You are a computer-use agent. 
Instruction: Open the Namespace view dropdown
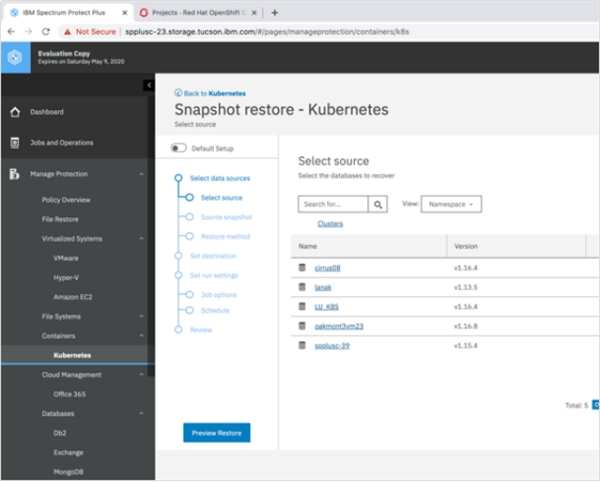pos(452,204)
